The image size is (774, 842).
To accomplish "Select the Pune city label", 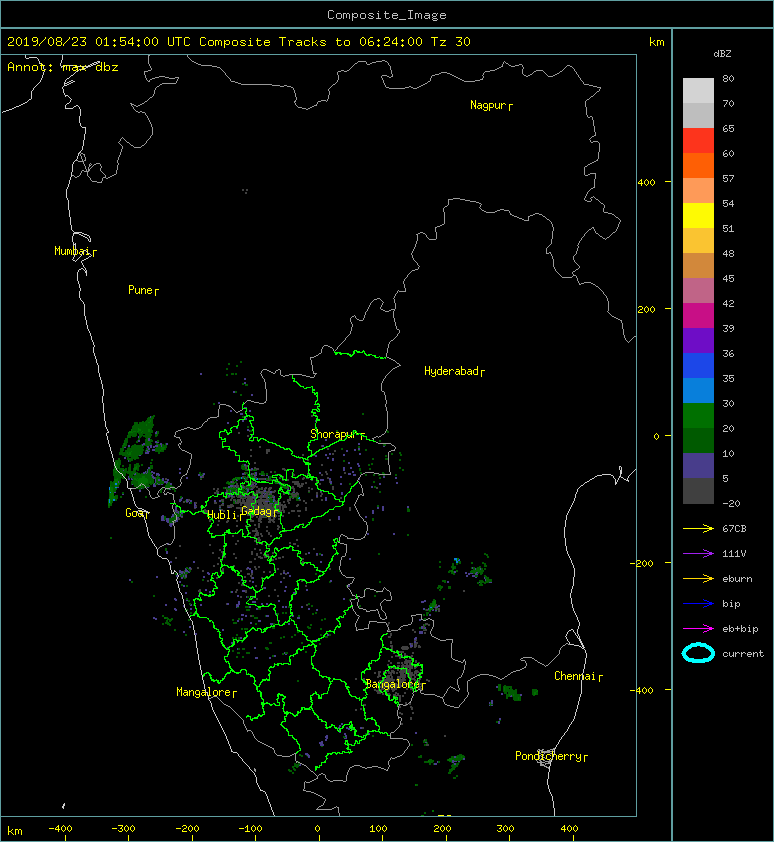I will (143, 290).
